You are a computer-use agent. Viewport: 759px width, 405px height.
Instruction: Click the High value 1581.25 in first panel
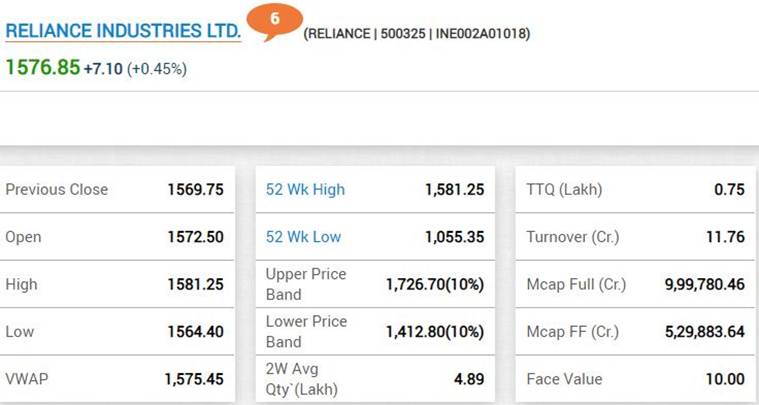click(195, 285)
